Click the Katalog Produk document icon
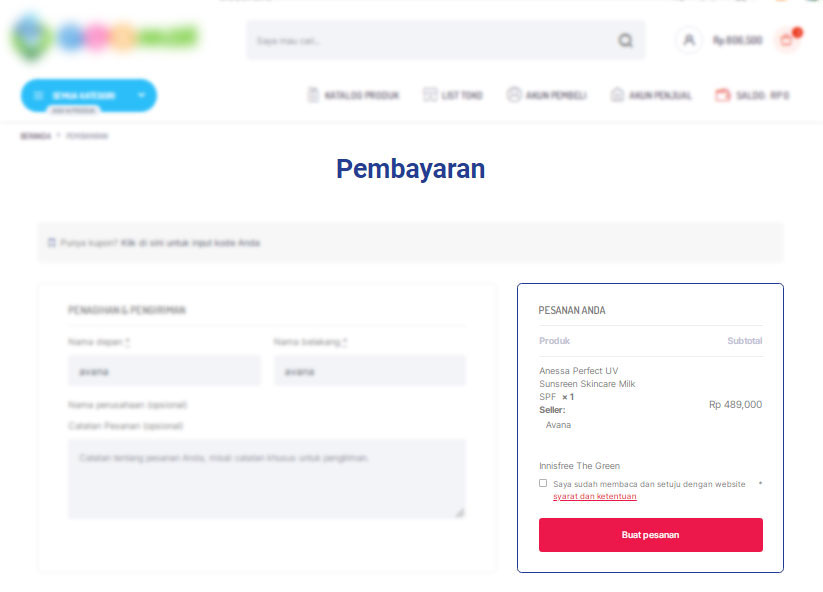 click(x=313, y=95)
